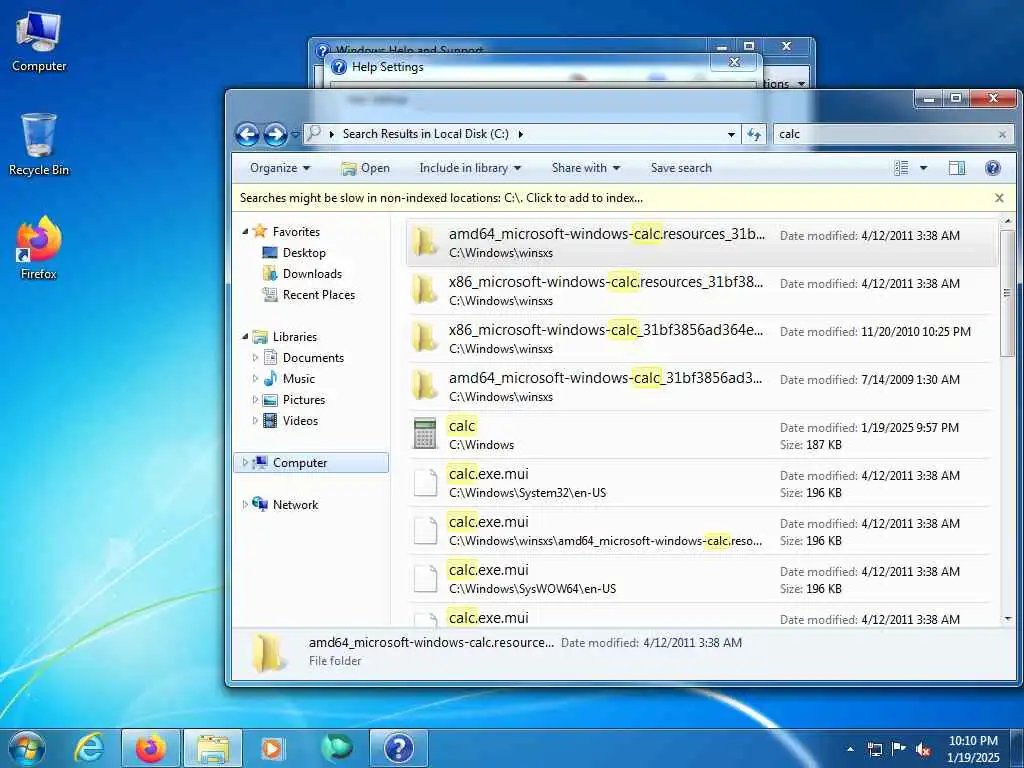Toggle the preview pane icon
The image size is (1024, 768).
[957, 168]
